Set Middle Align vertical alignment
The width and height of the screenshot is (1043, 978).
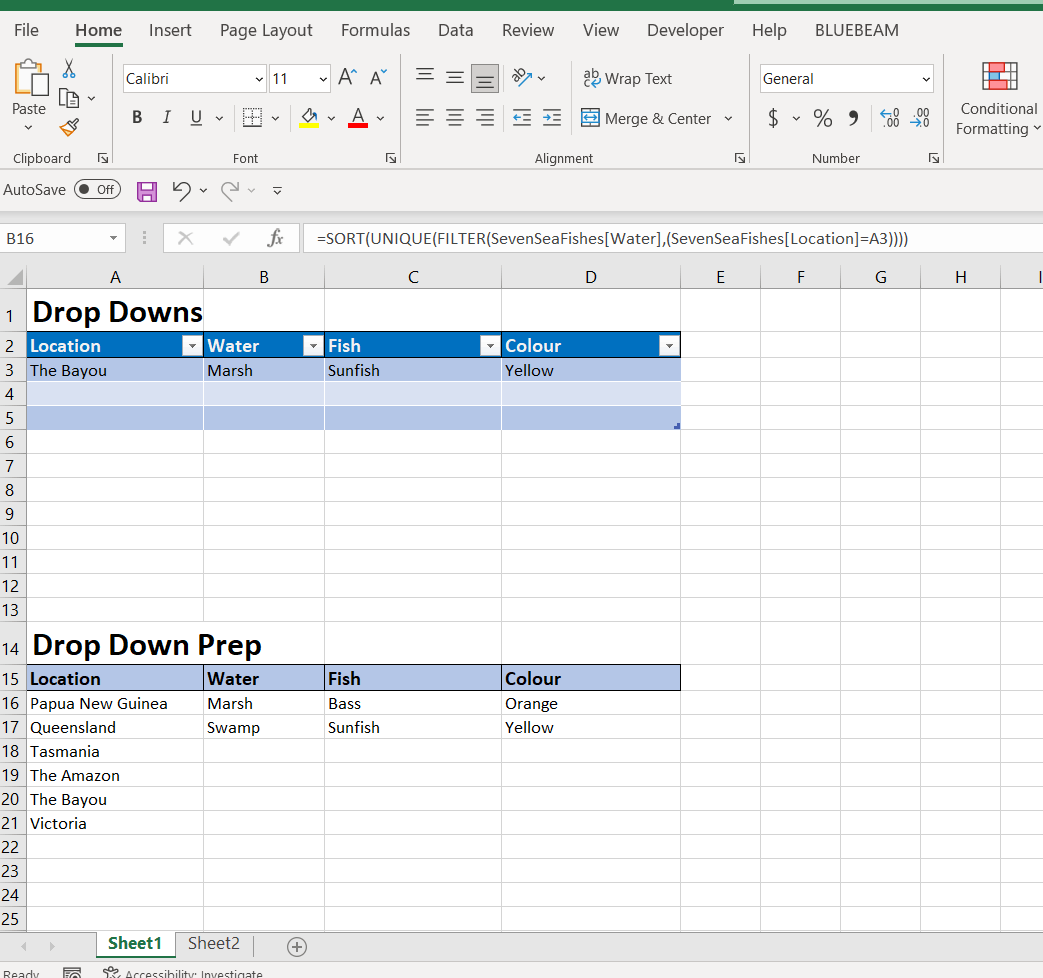coord(455,78)
